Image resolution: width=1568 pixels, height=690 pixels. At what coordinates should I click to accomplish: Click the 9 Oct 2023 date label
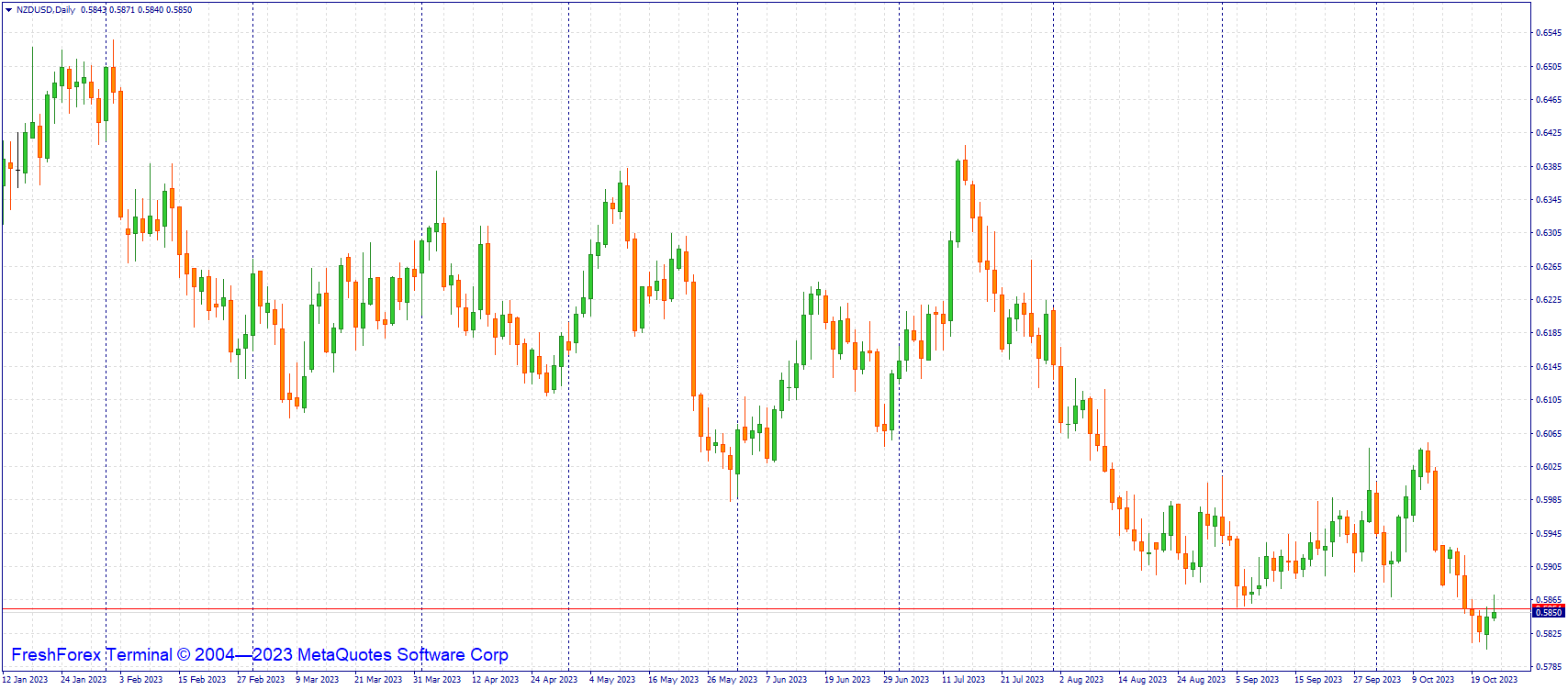(x=1433, y=680)
